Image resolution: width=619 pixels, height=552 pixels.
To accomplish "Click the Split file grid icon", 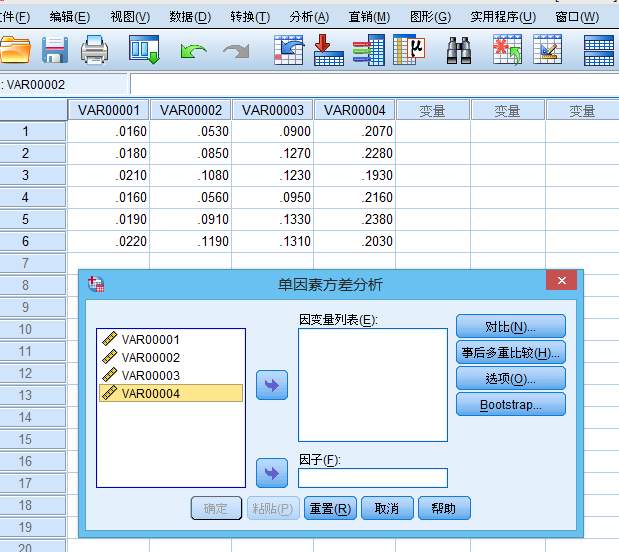I will (599, 51).
